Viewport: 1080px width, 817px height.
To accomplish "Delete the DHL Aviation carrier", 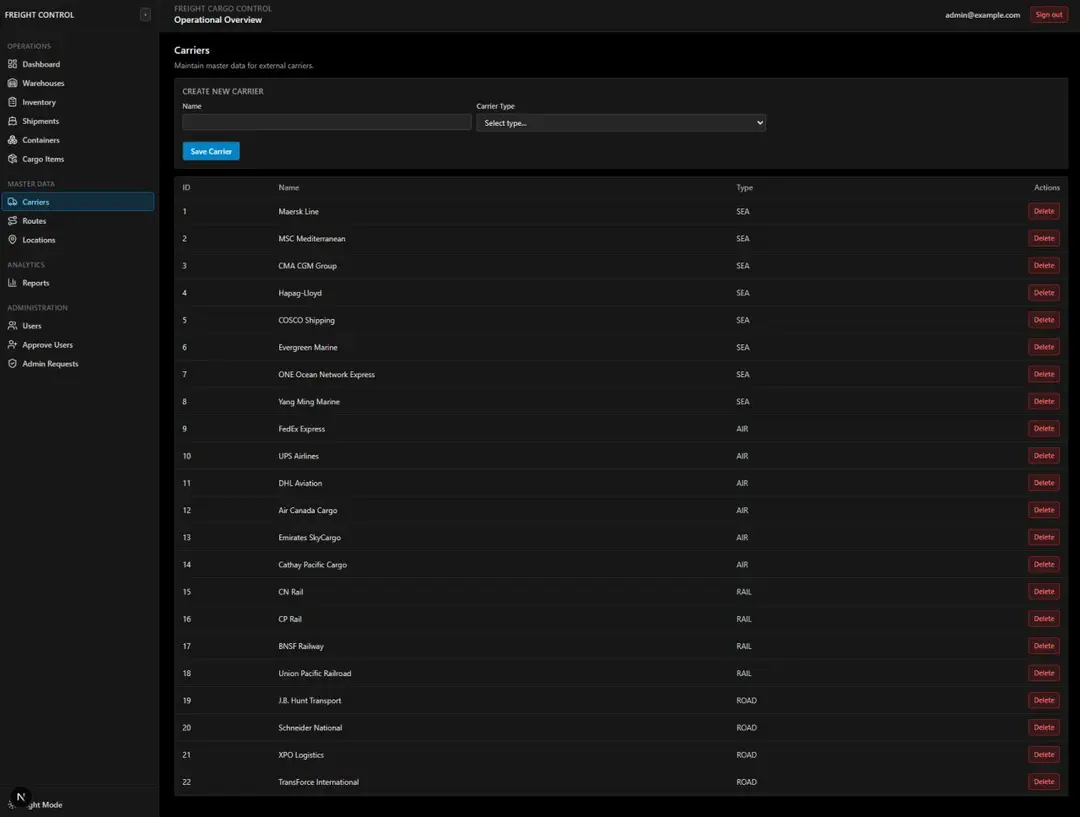I will 1043,483.
